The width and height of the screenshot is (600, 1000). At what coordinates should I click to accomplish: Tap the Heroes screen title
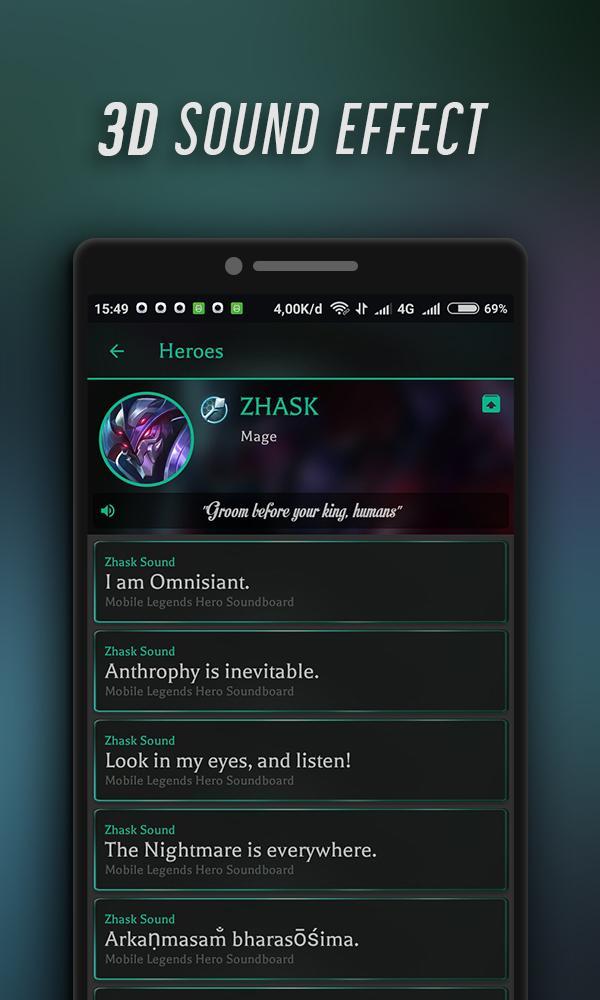(191, 351)
